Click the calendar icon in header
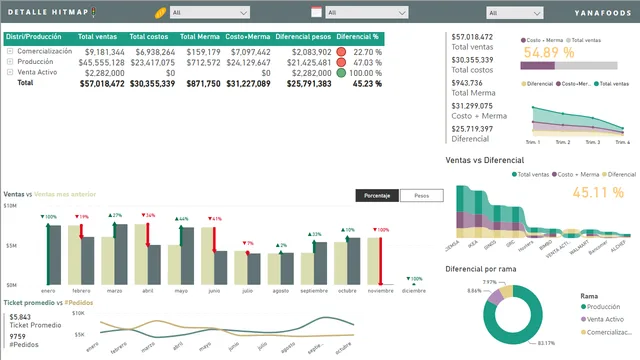 (316, 12)
